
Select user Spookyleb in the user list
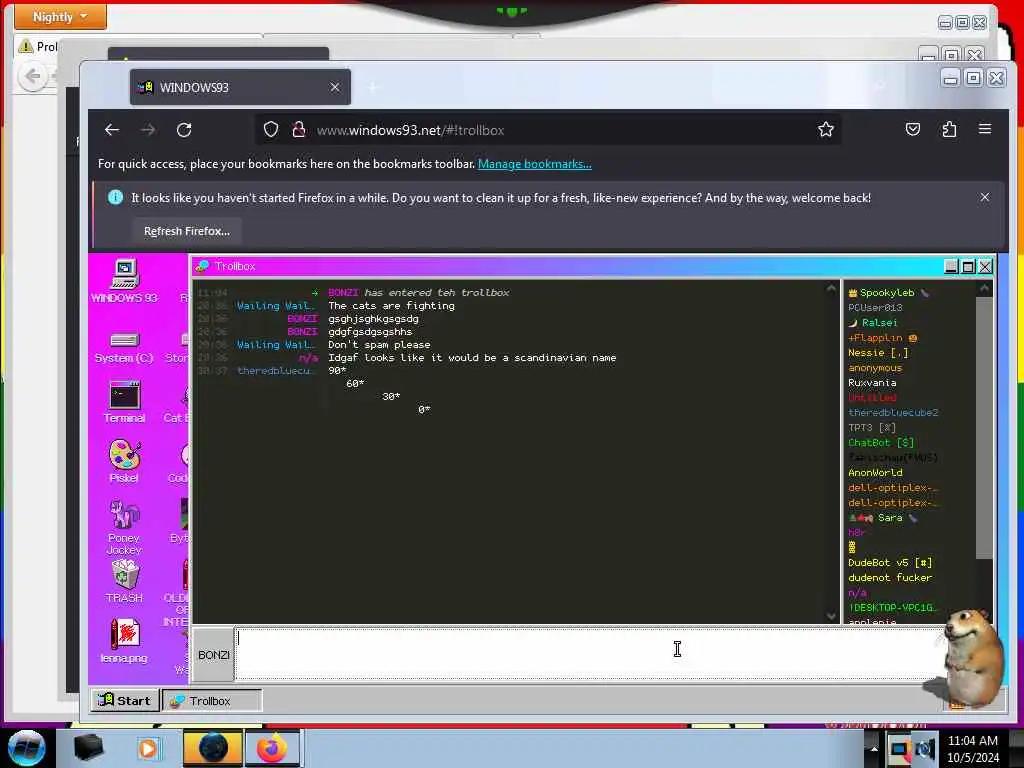pos(887,293)
